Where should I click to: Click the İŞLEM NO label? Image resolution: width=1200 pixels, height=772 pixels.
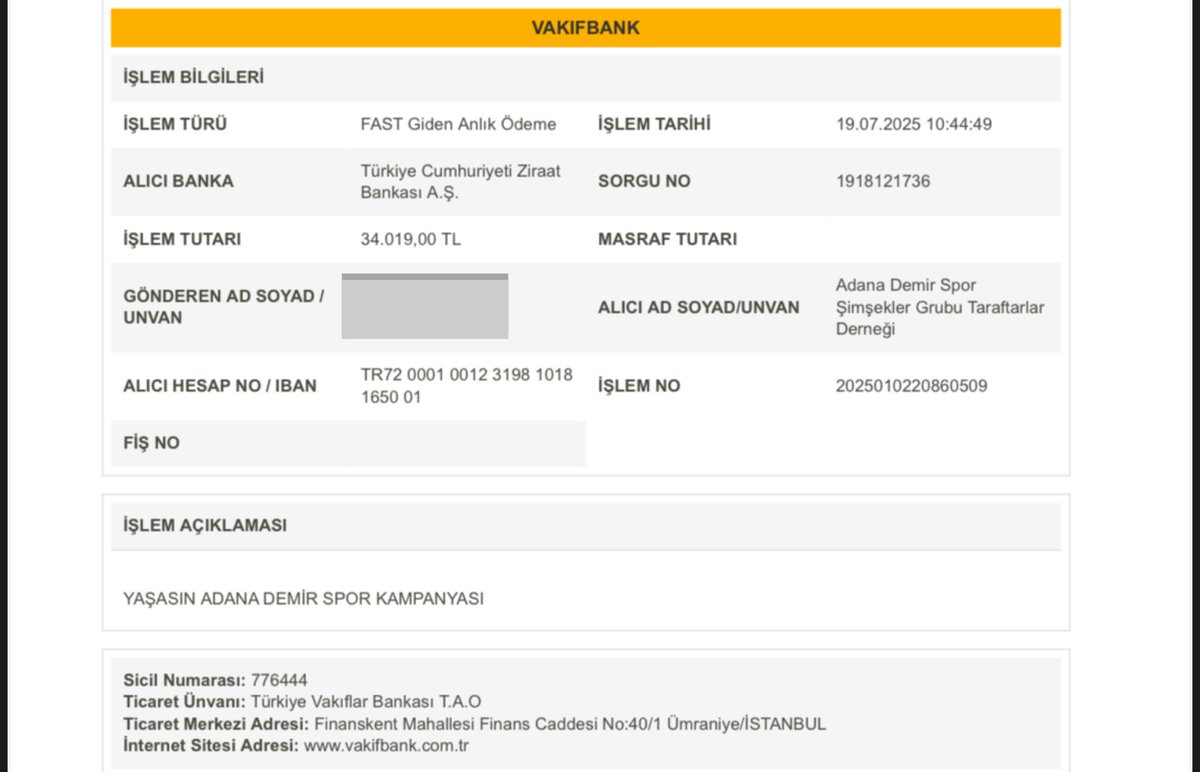point(639,385)
